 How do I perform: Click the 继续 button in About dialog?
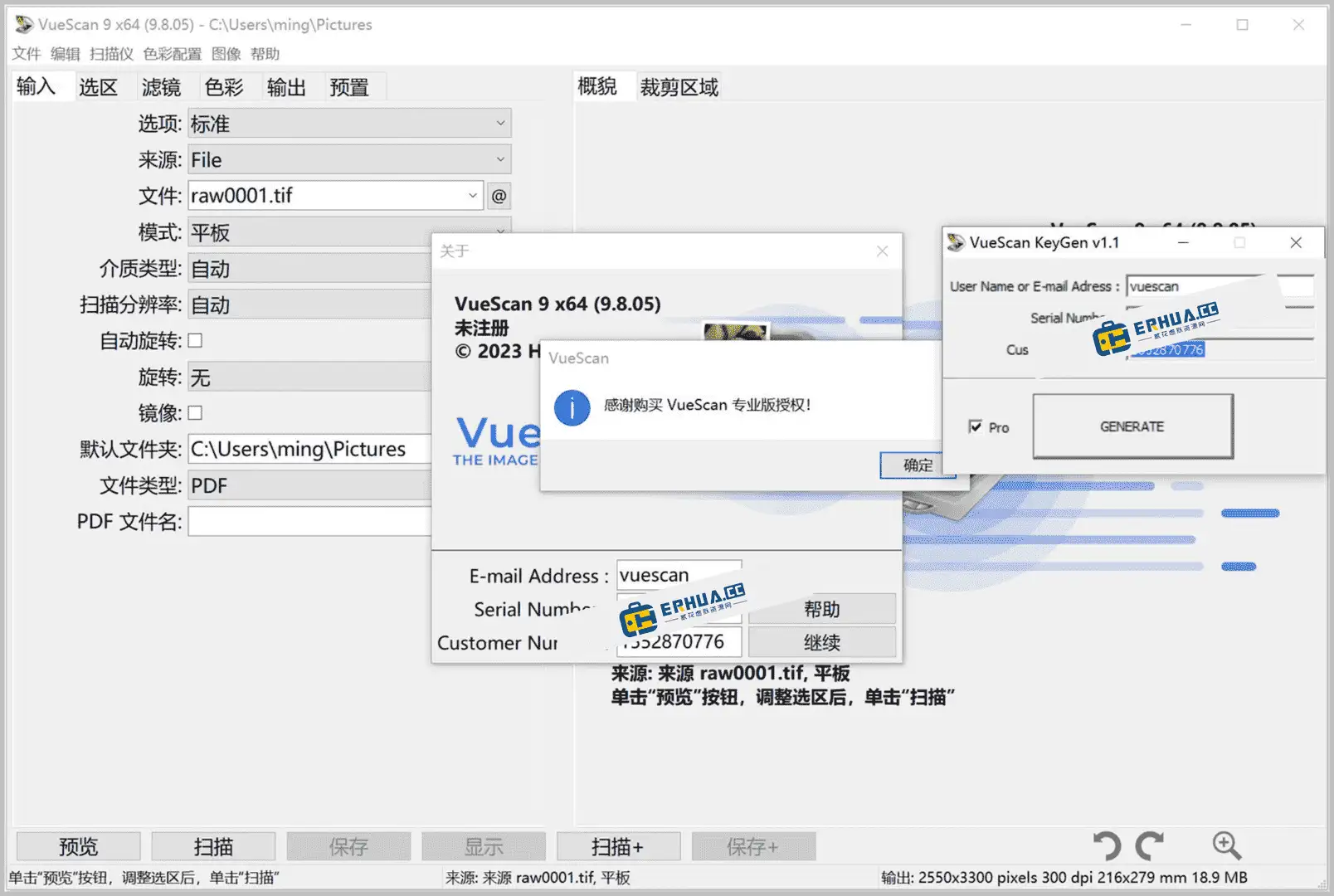click(x=821, y=642)
